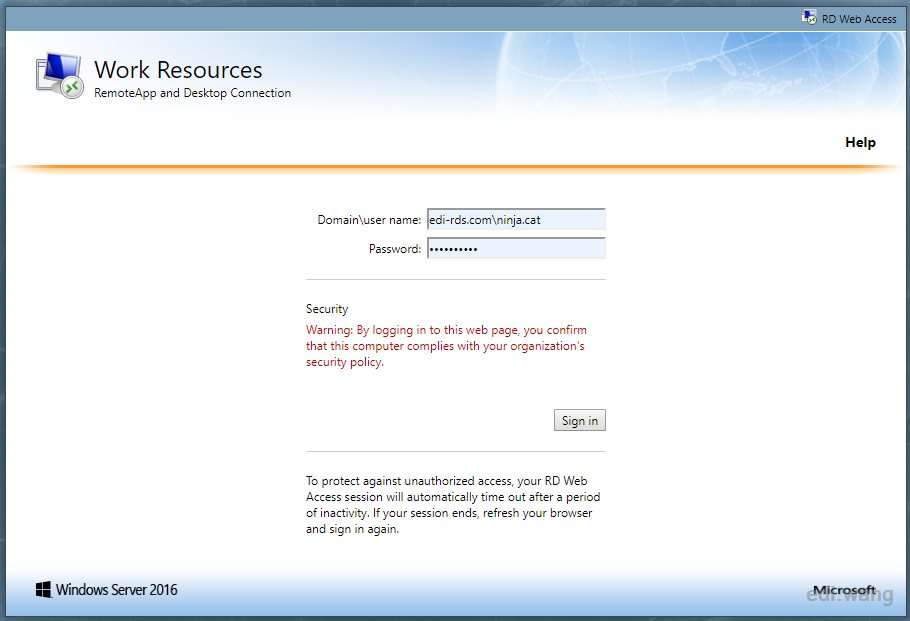The width and height of the screenshot is (910, 621).
Task: Click the Microsoft logo text
Action: (844, 590)
